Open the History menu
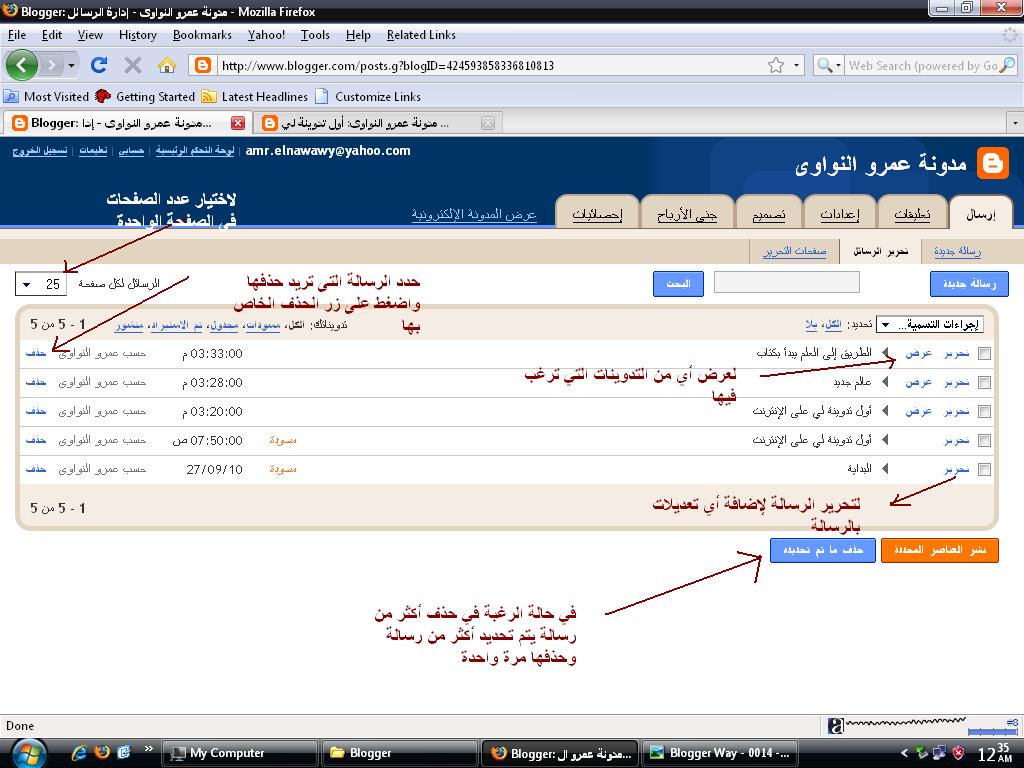The height and width of the screenshot is (768, 1024). (138, 35)
